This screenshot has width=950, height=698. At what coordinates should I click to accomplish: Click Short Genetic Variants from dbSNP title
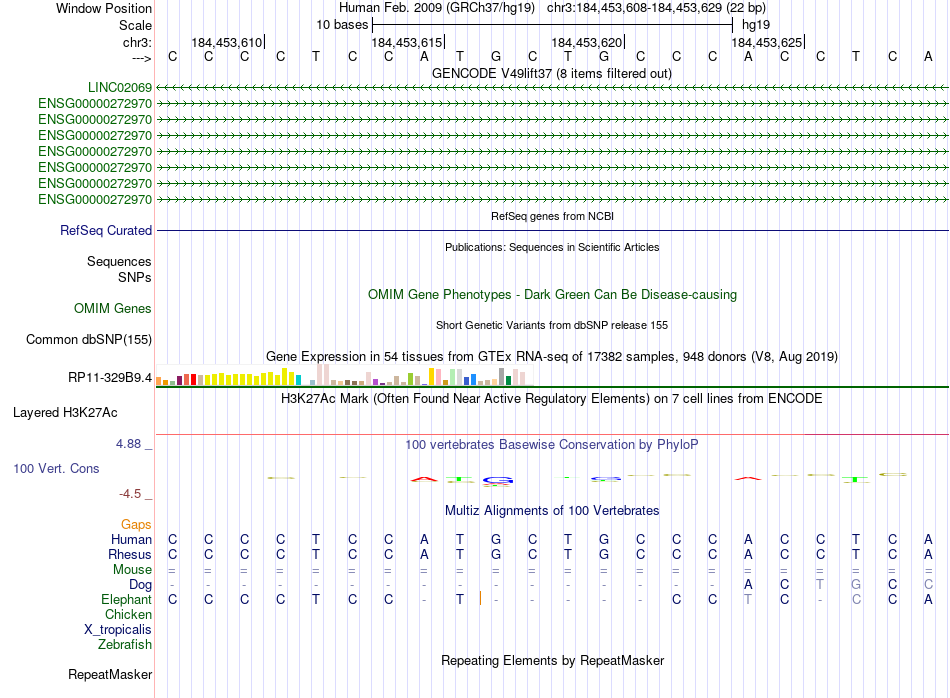click(552, 325)
